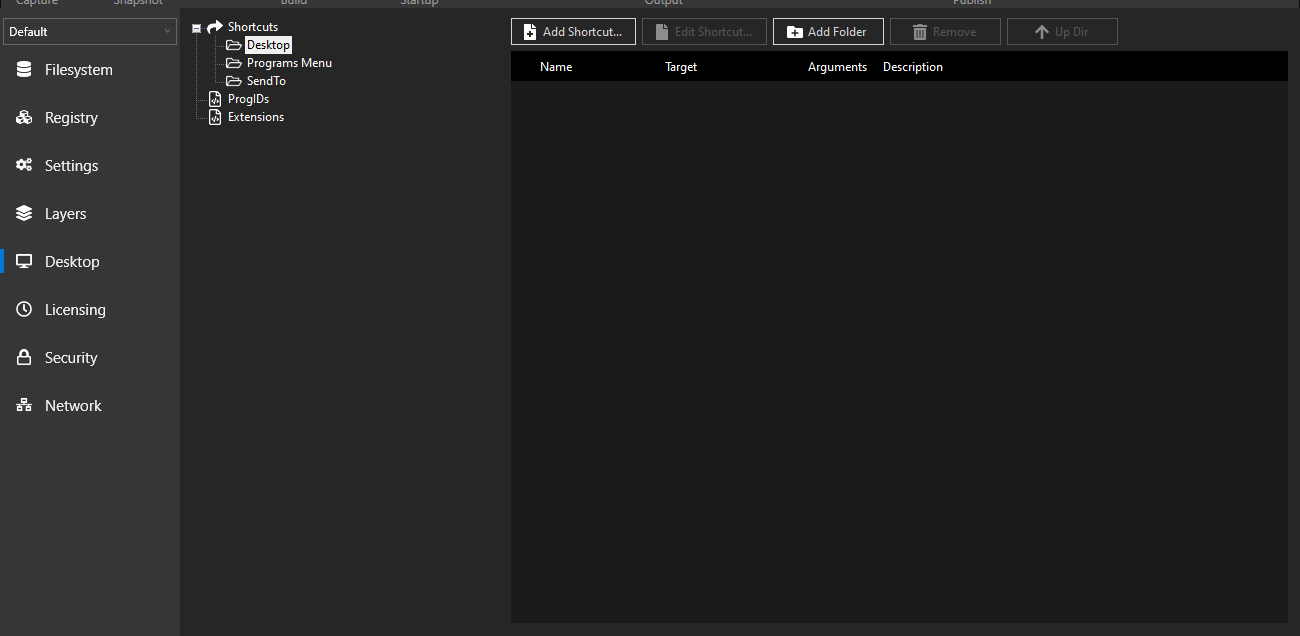Select the Desktop panel icon
The image size is (1300, 636).
click(x=22, y=261)
